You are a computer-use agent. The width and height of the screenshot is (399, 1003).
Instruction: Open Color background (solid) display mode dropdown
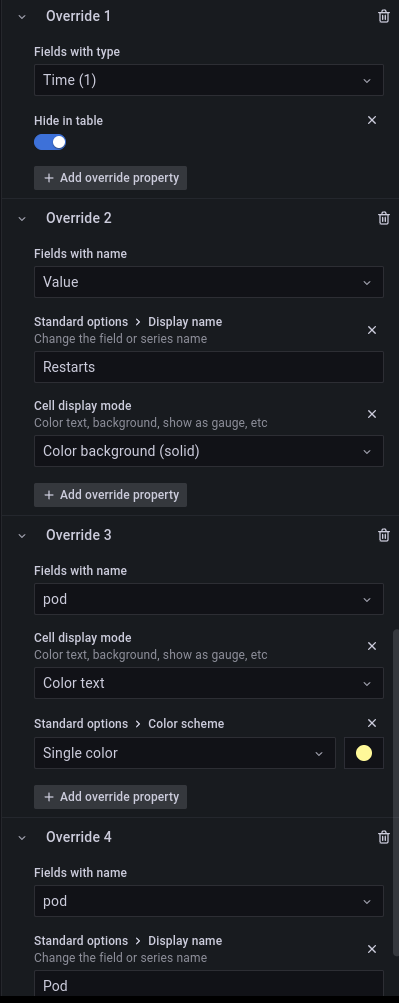tap(208, 451)
